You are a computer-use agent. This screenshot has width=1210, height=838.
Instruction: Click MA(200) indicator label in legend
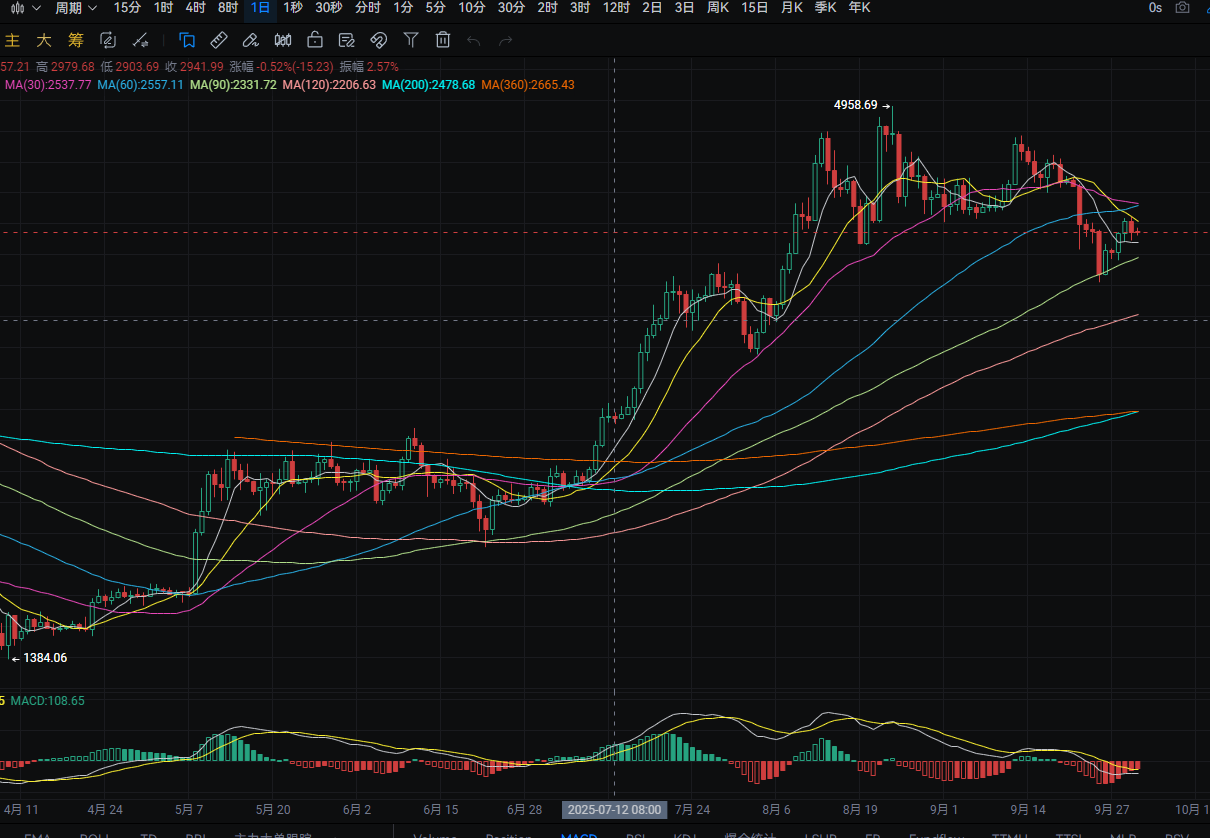[x=430, y=85]
